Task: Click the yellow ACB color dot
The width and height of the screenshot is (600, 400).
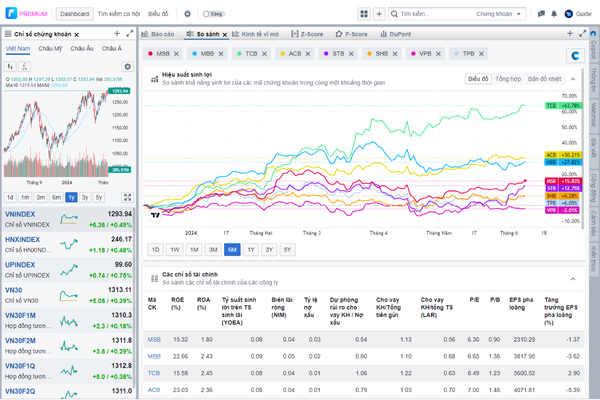Action: tap(282, 54)
